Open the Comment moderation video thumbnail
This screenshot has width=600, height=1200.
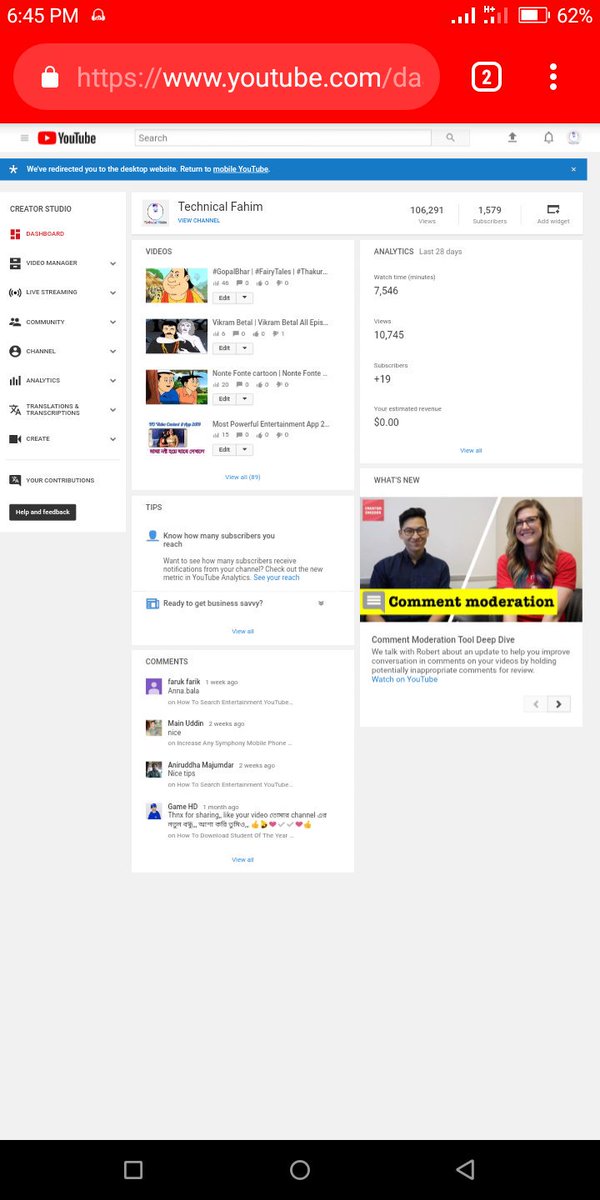tap(471, 559)
